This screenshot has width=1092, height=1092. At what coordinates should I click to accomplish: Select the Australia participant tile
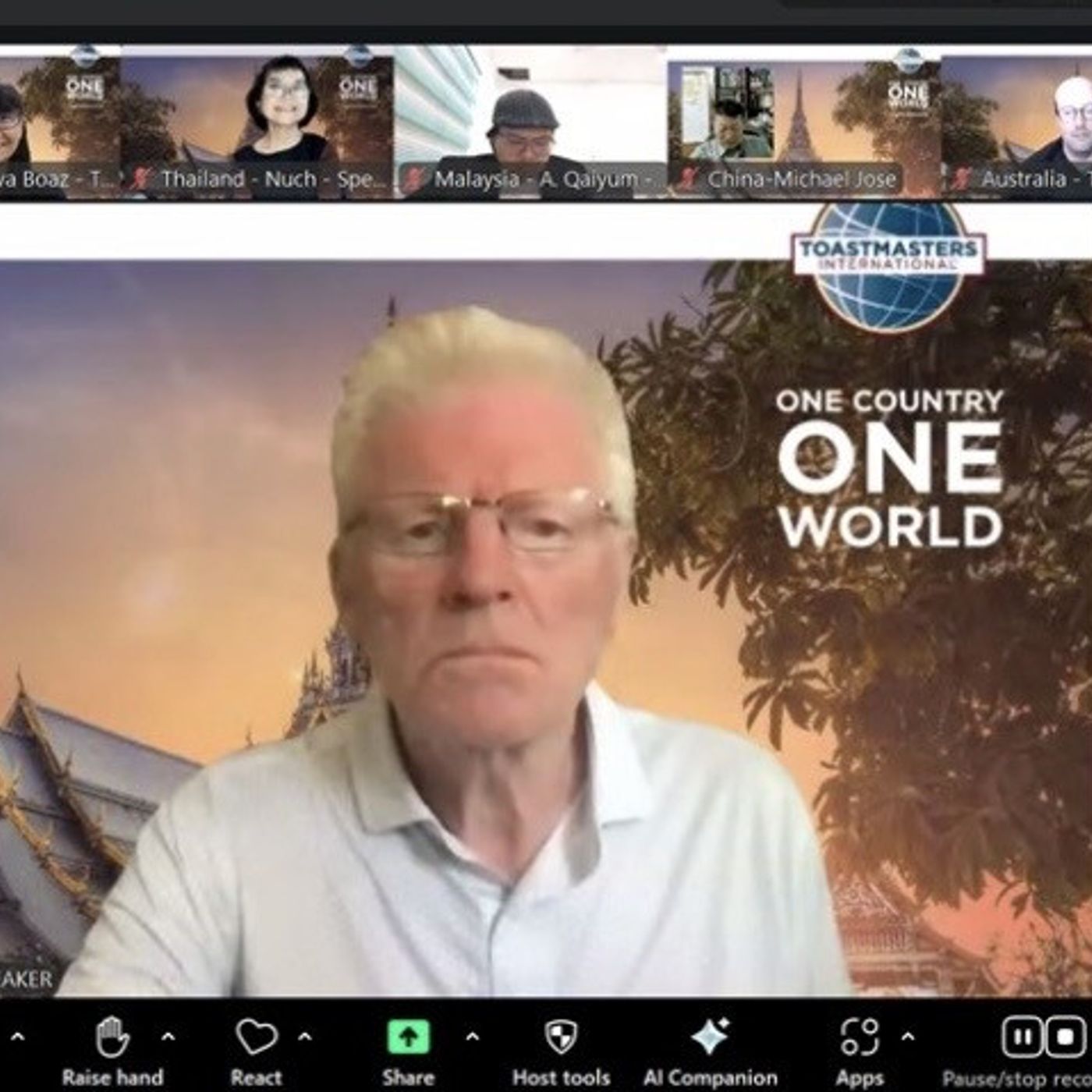[x=1016, y=123]
